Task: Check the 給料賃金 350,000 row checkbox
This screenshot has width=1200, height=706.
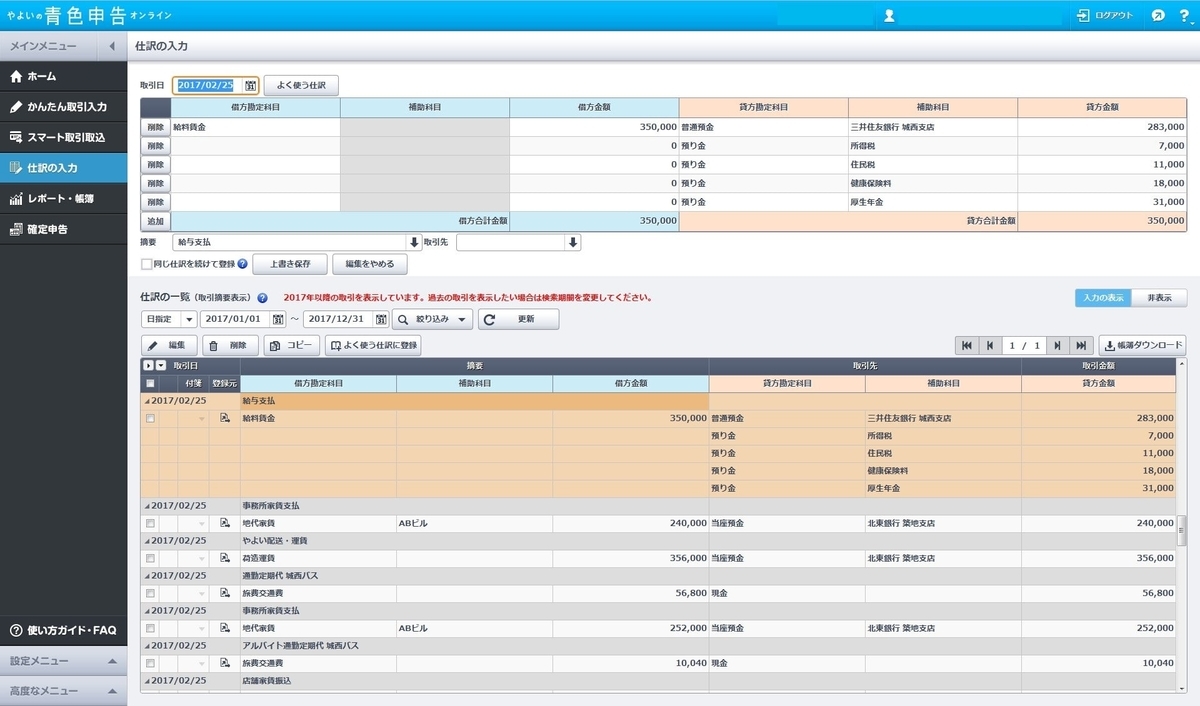Action: point(150,418)
